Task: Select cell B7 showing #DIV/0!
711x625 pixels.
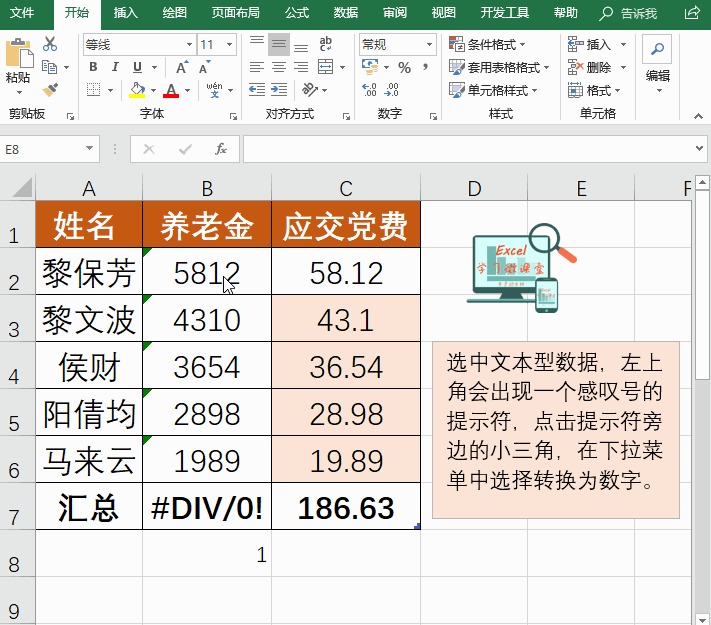Action: click(x=207, y=507)
